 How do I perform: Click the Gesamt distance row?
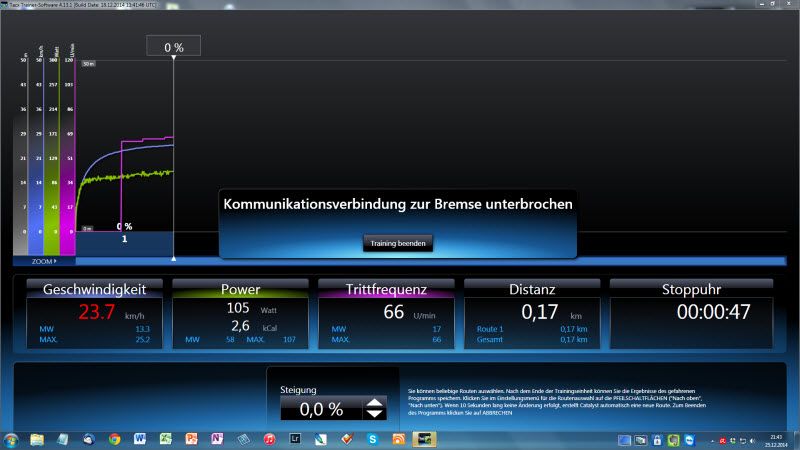click(x=532, y=339)
